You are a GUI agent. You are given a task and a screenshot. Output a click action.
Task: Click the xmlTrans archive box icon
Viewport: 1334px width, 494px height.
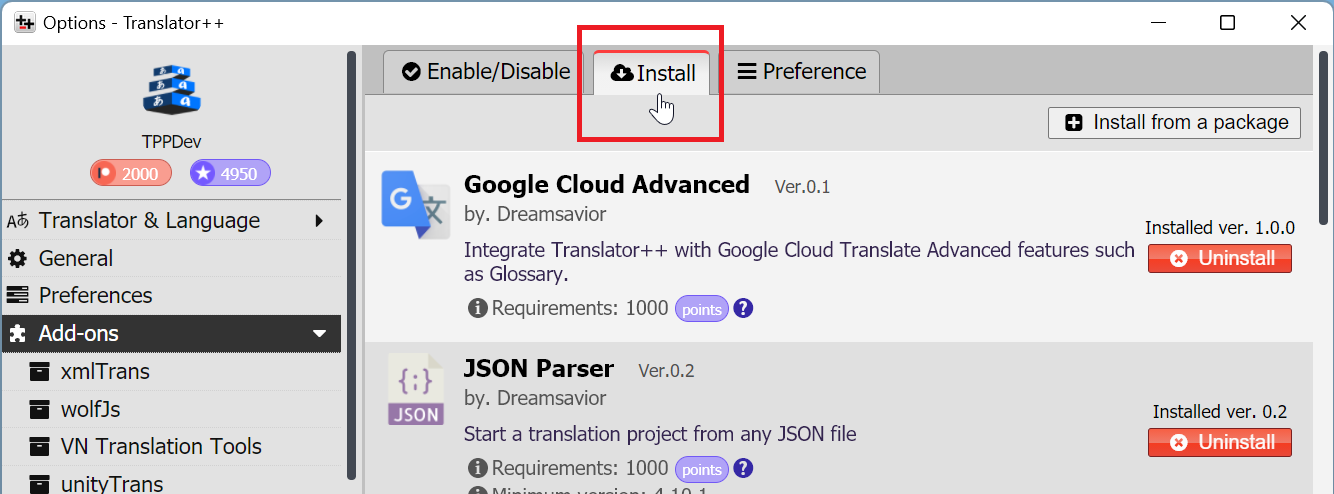point(39,371)
